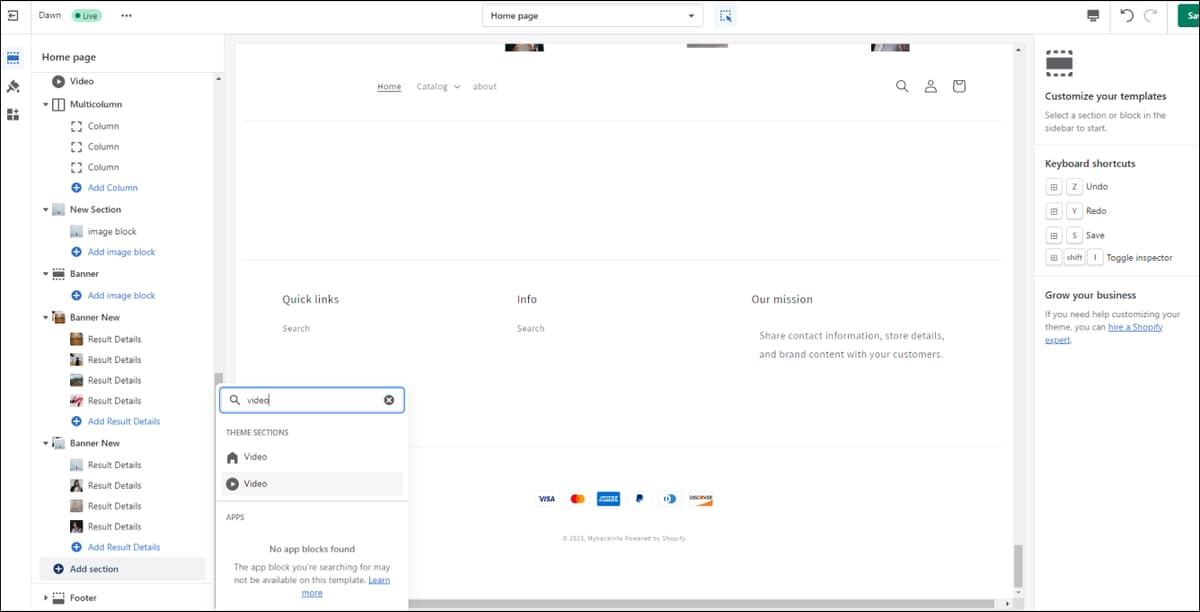Collapse the Banner section

pyautogui.click(x=45, y=274)
